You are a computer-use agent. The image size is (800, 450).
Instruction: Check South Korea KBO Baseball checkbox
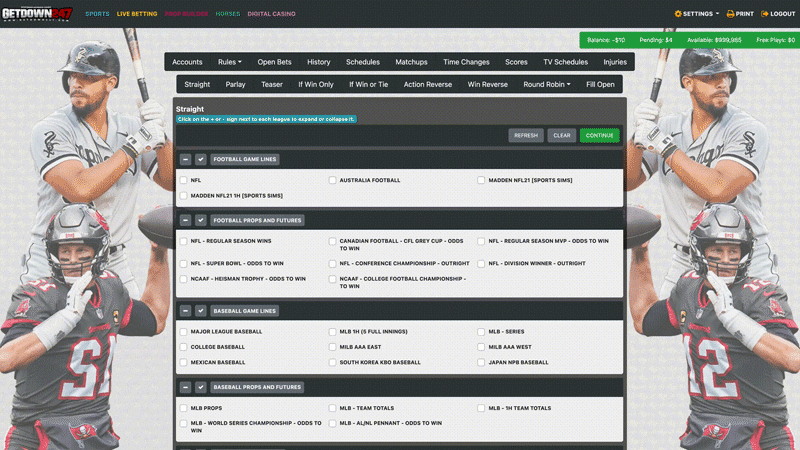point(332,362)
